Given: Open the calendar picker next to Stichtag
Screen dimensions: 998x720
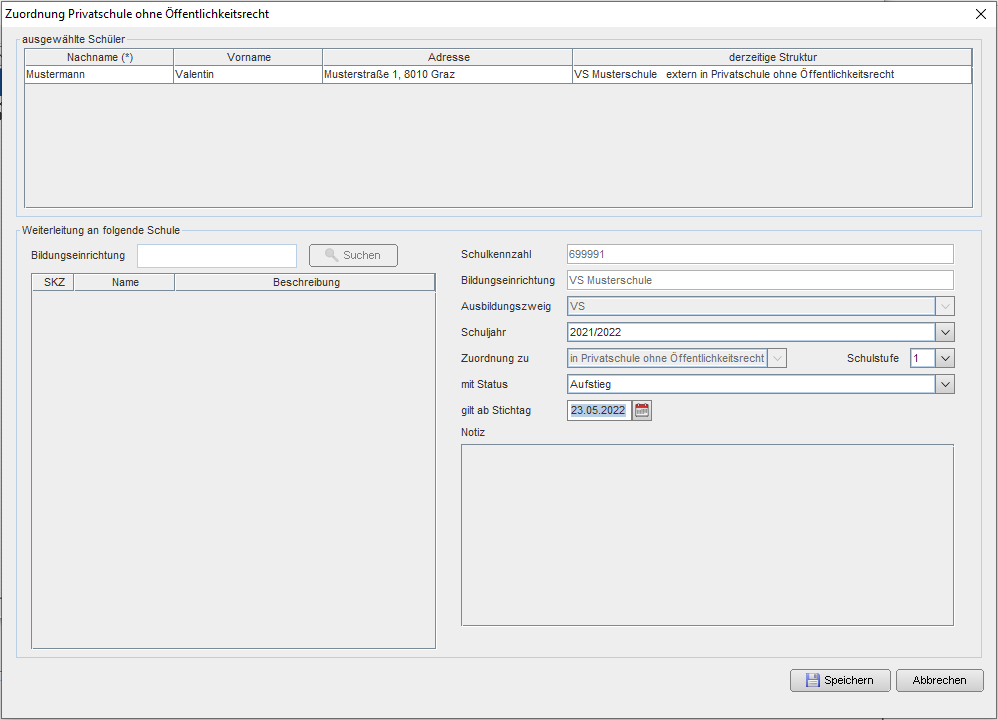Looking at the screenshot, I should (642, 410).
